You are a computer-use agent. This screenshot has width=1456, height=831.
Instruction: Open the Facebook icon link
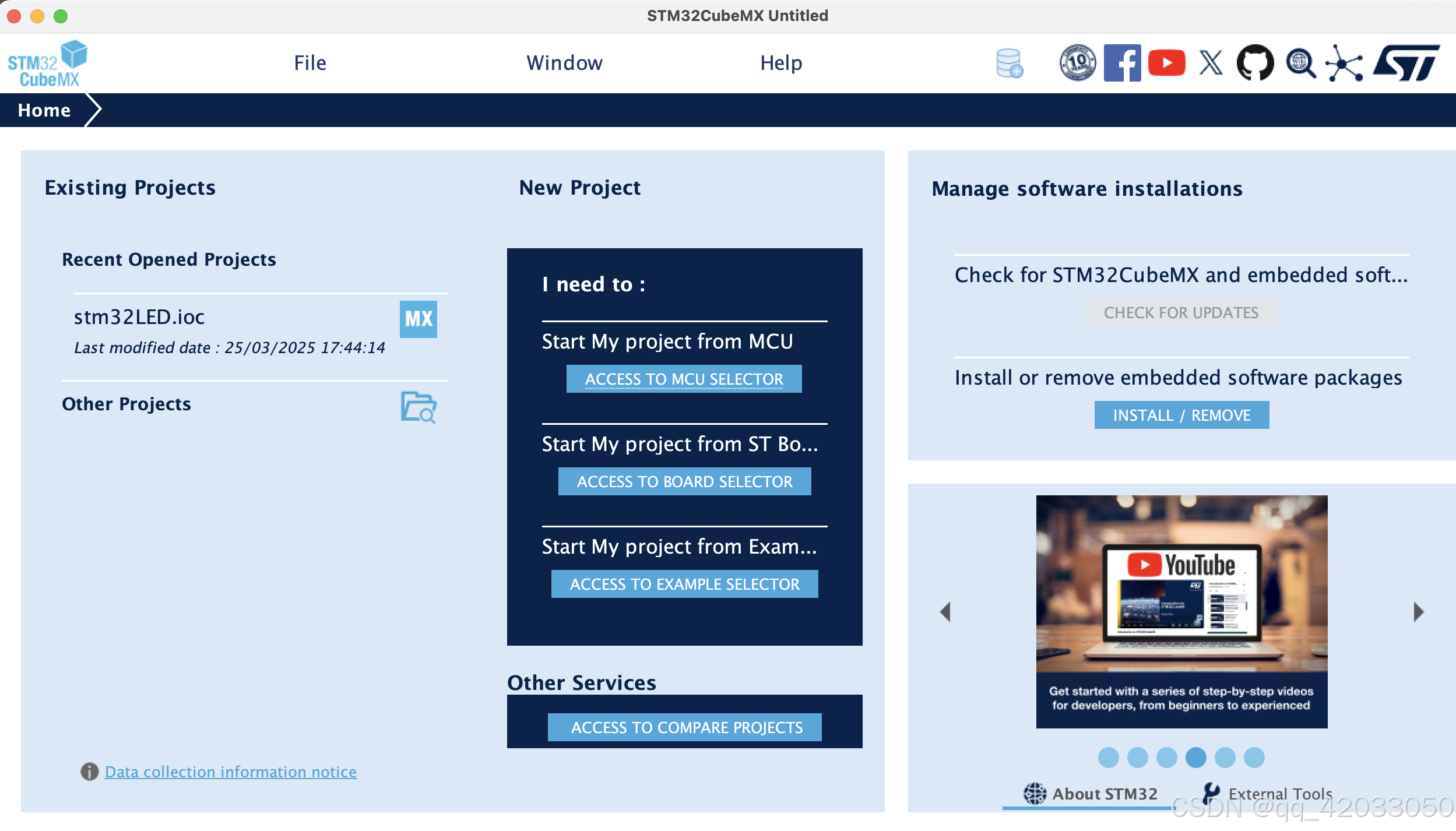pos(1122,63)
